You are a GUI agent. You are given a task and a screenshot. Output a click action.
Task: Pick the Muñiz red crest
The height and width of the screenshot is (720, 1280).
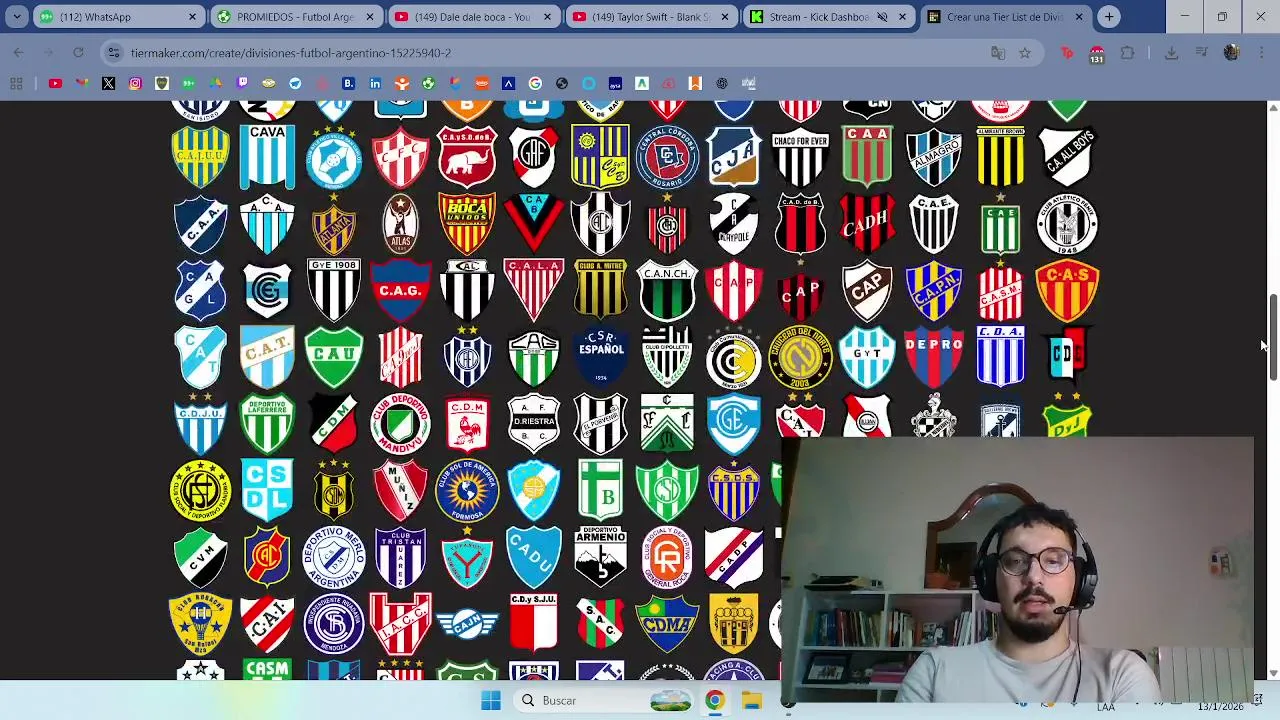coord(400,490)
